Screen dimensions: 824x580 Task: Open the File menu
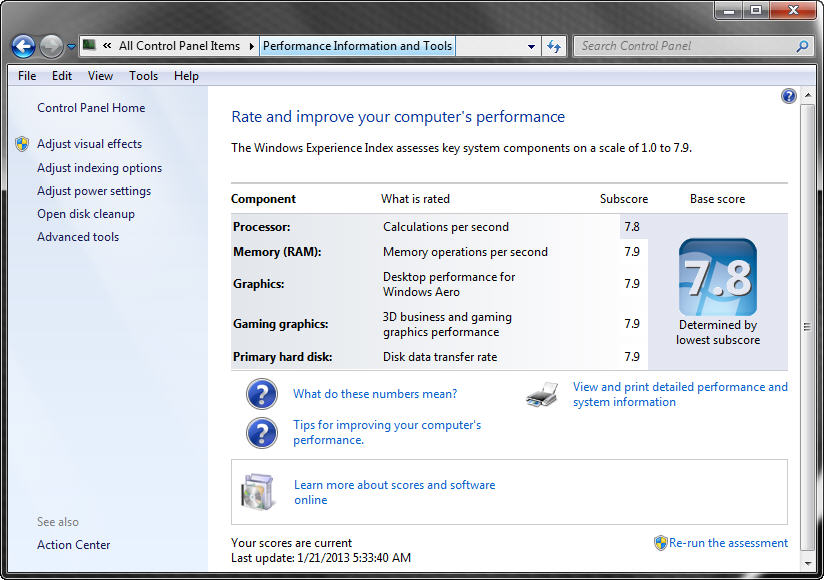click(x=27, y=76)
